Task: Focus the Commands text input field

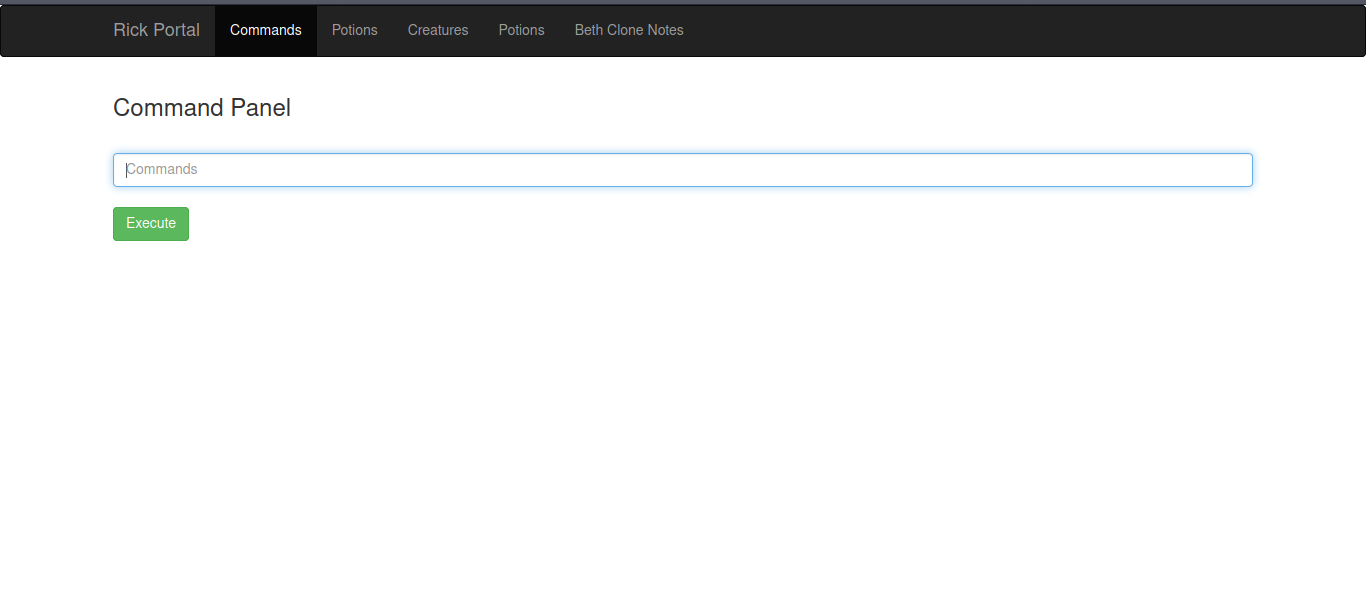Action: coord(682,170)
